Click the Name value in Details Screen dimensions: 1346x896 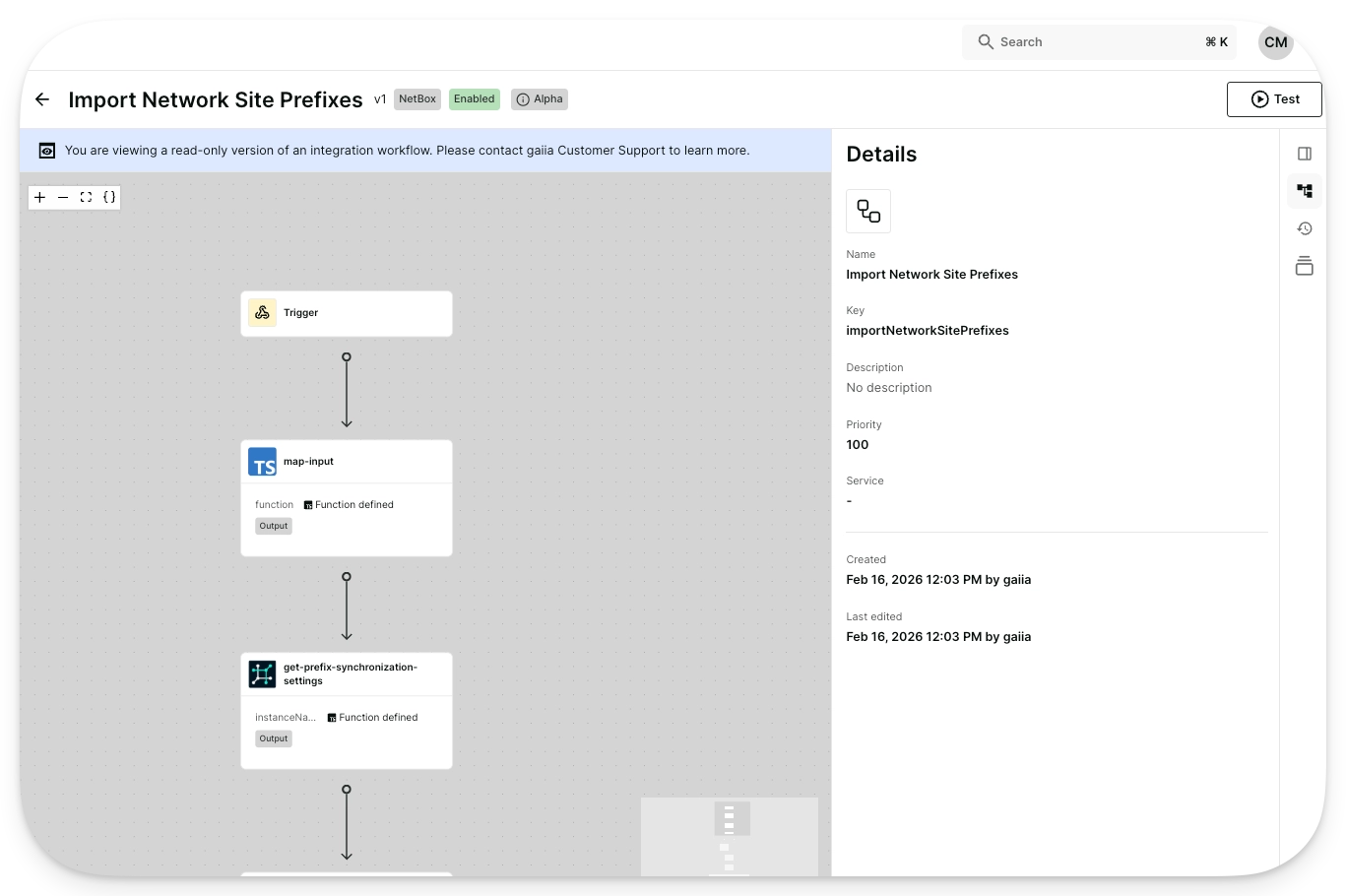point(932,275)
